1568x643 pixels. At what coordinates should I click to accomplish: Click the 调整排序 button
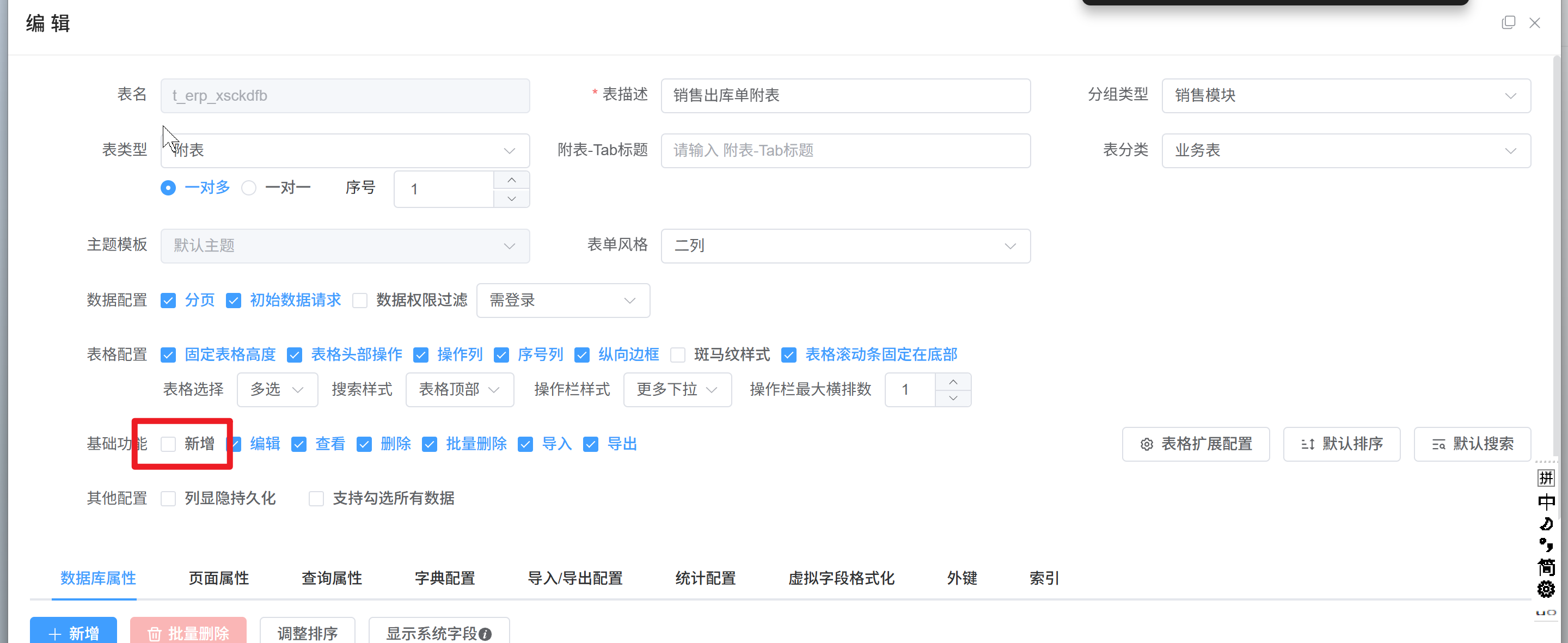coord(308,633)
